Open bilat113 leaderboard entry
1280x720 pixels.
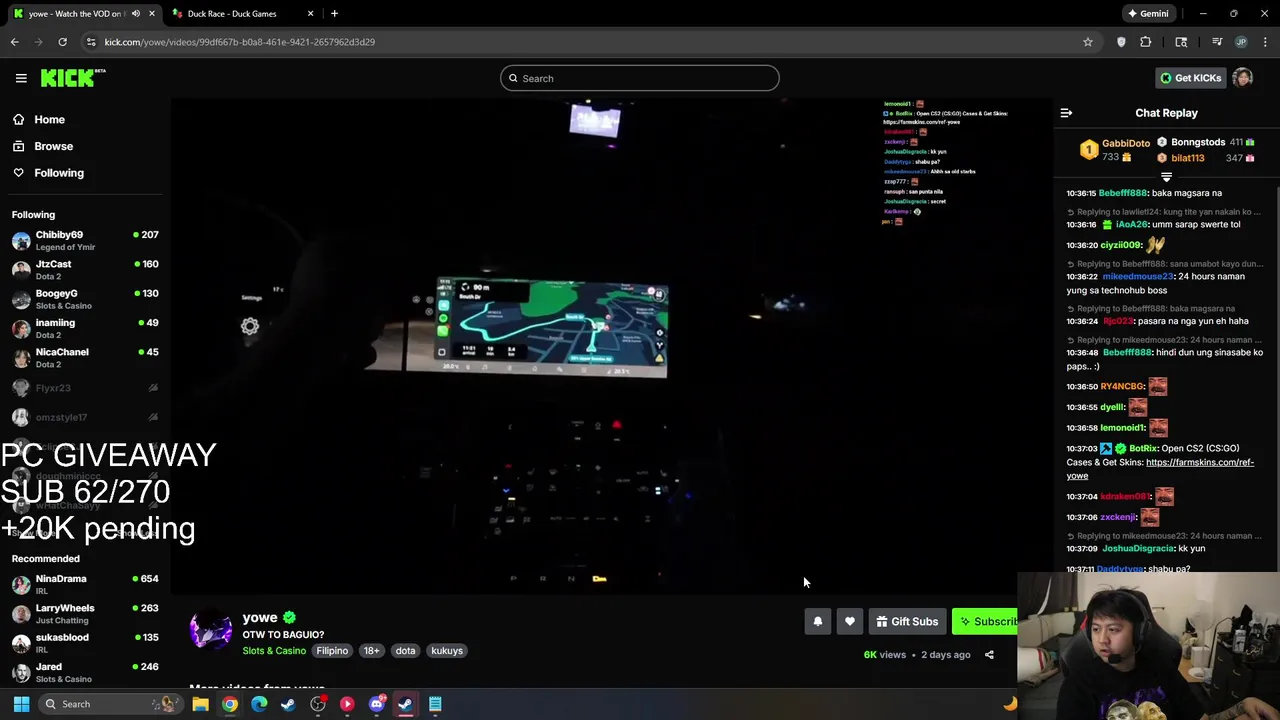(1206, 158)
